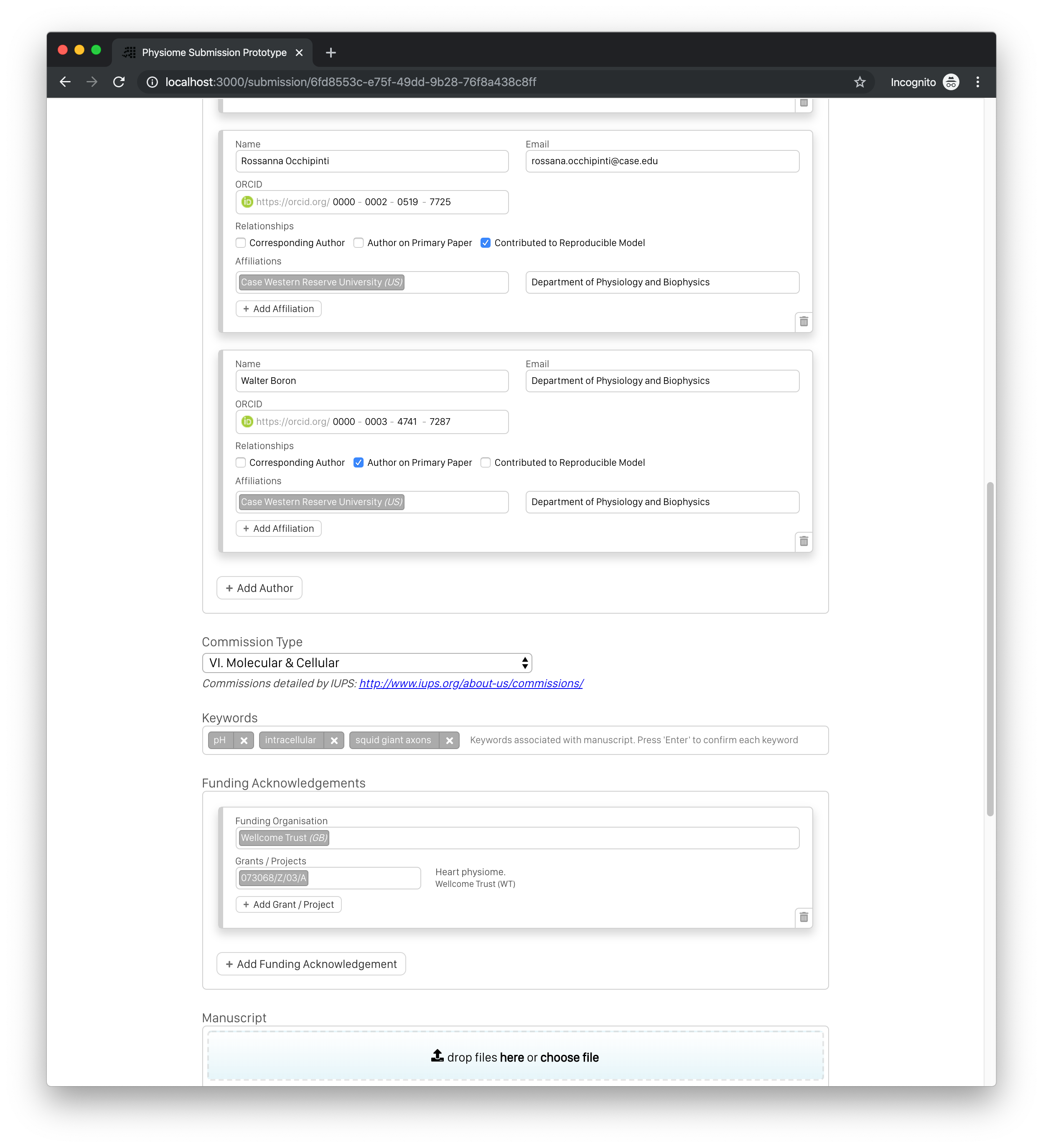The width and height of the screenshot is (1043, 1148).
Task: View site information icon in address bar
Action: pos(153,82)
